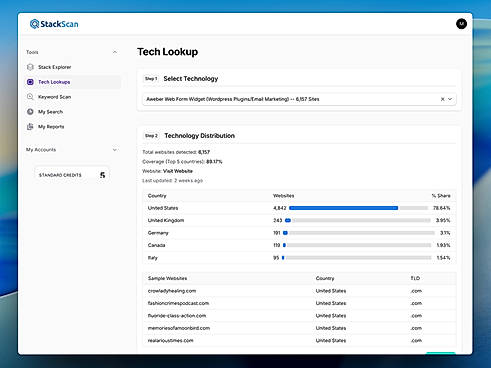Open realarioustimes.com sample website

[x=171, y=340]
